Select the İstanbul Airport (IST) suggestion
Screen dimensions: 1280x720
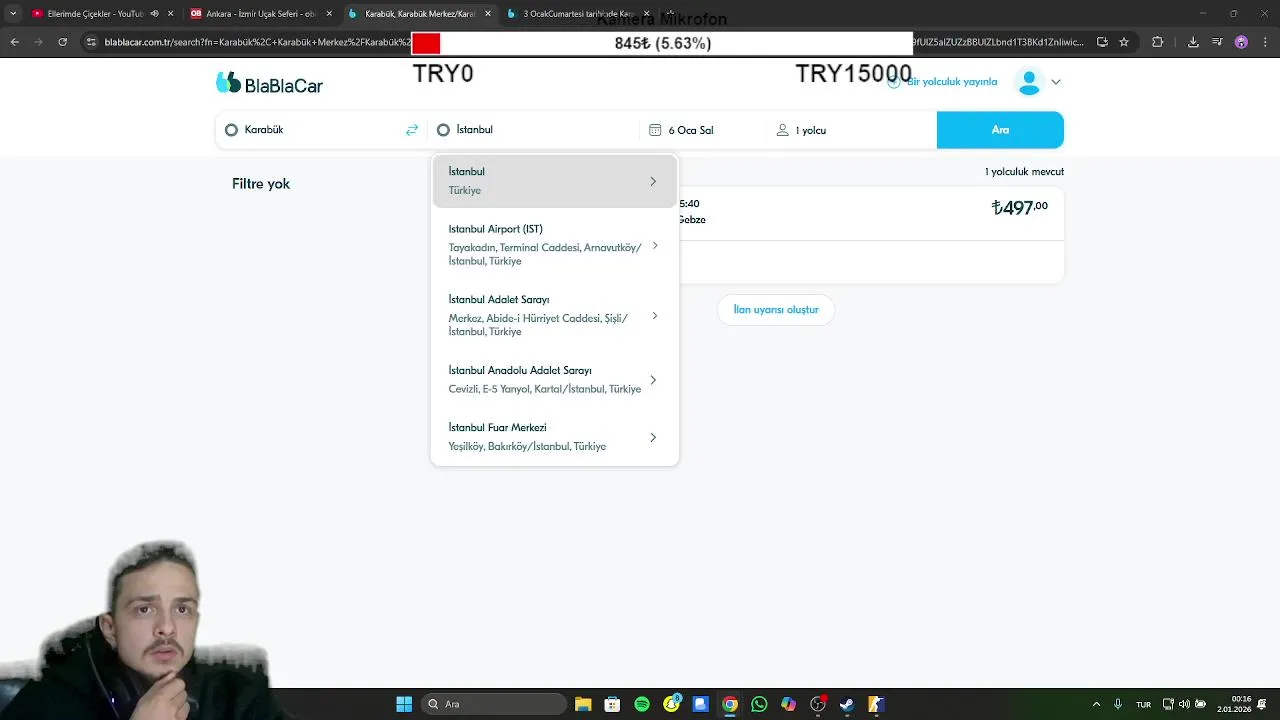point(555,245)
